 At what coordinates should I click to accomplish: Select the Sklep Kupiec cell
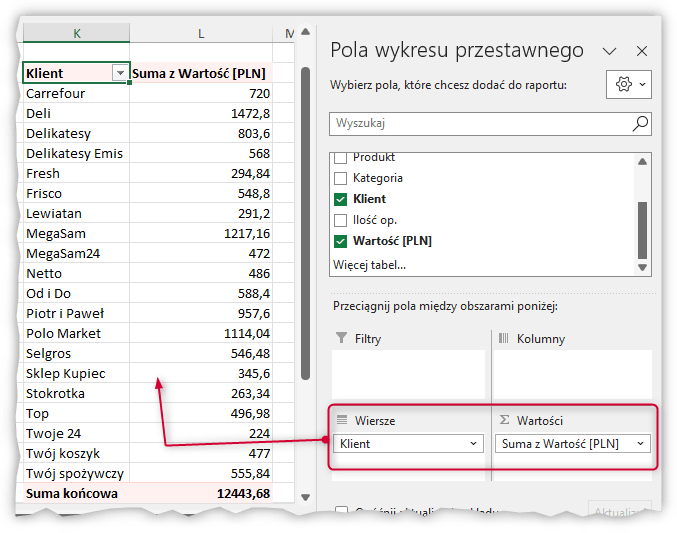pyautogui.click(x=76, y=373)
